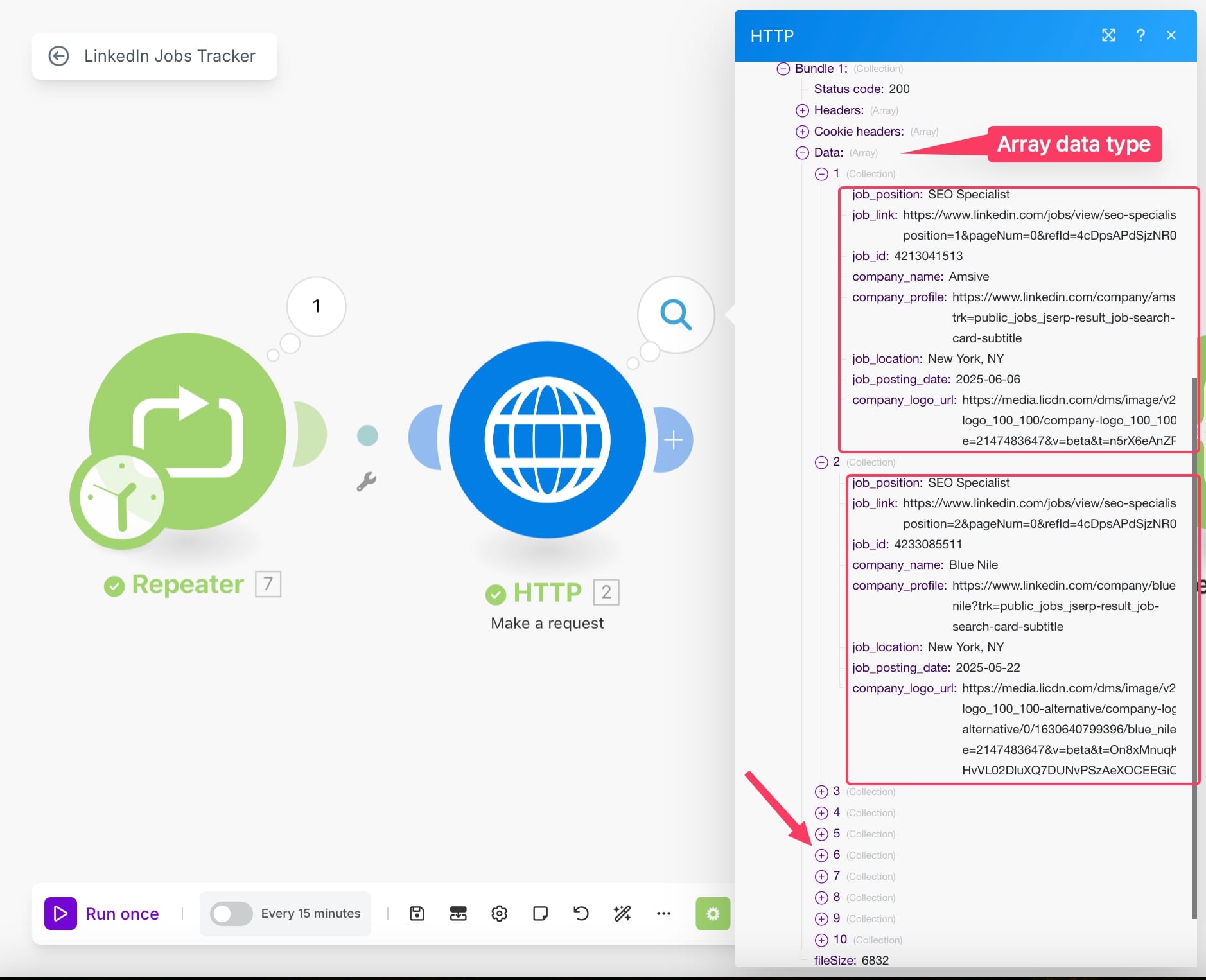Click the Make a request subtitle
The height and width of the screenshot is (980, 1206).
point(547,623)
